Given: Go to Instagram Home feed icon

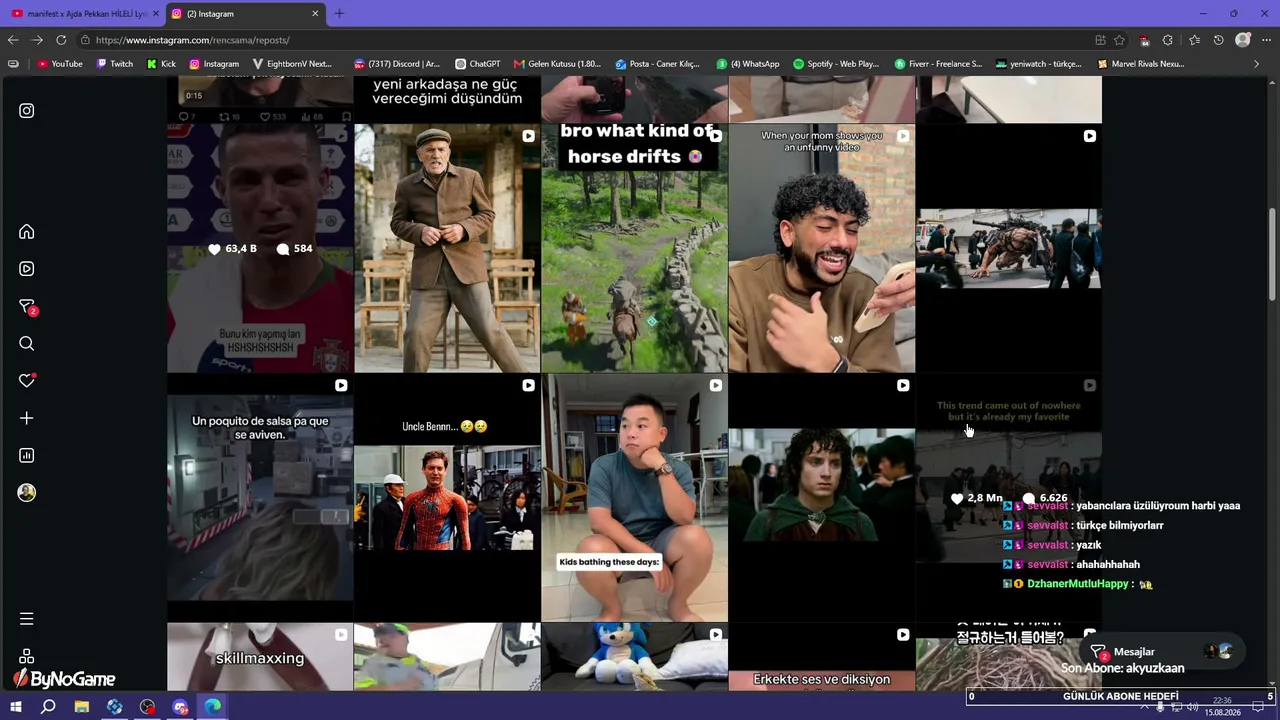Looking at the screenshot, I should coord(27,232).
